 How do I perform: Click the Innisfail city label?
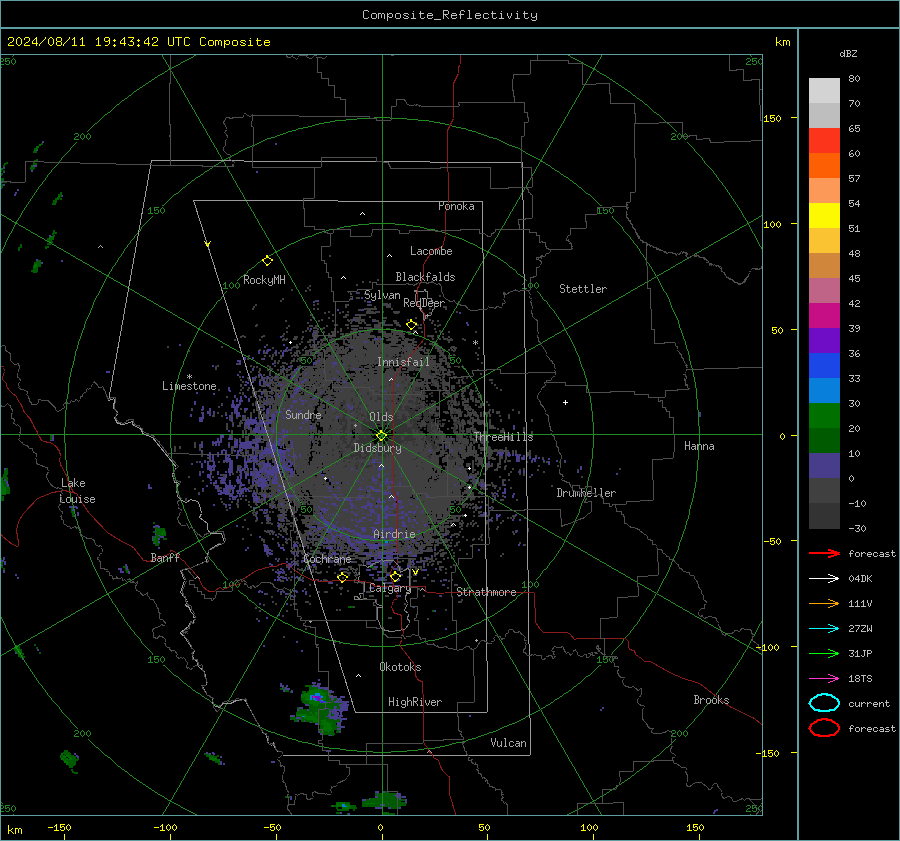point(403,362)
